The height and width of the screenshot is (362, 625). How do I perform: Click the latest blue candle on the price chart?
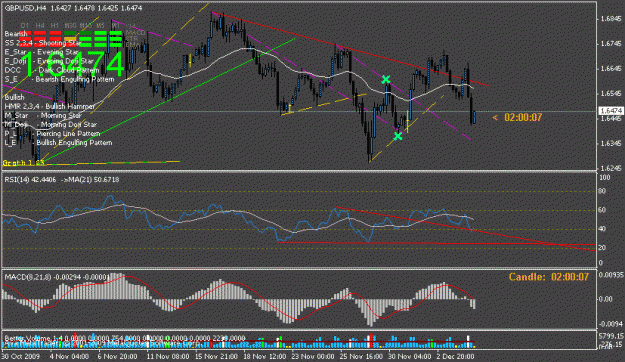click(x=475, y=117)
